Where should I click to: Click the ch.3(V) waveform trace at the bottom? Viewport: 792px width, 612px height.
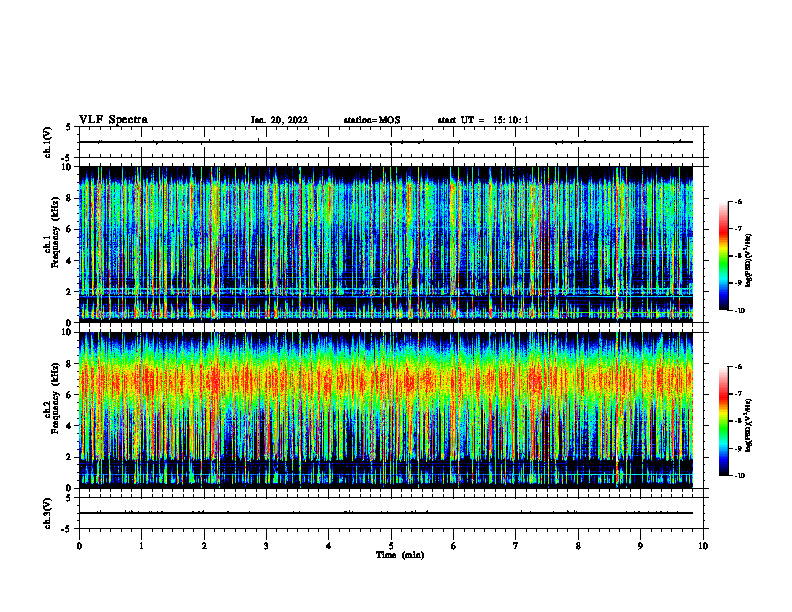(x=386, y=513)
